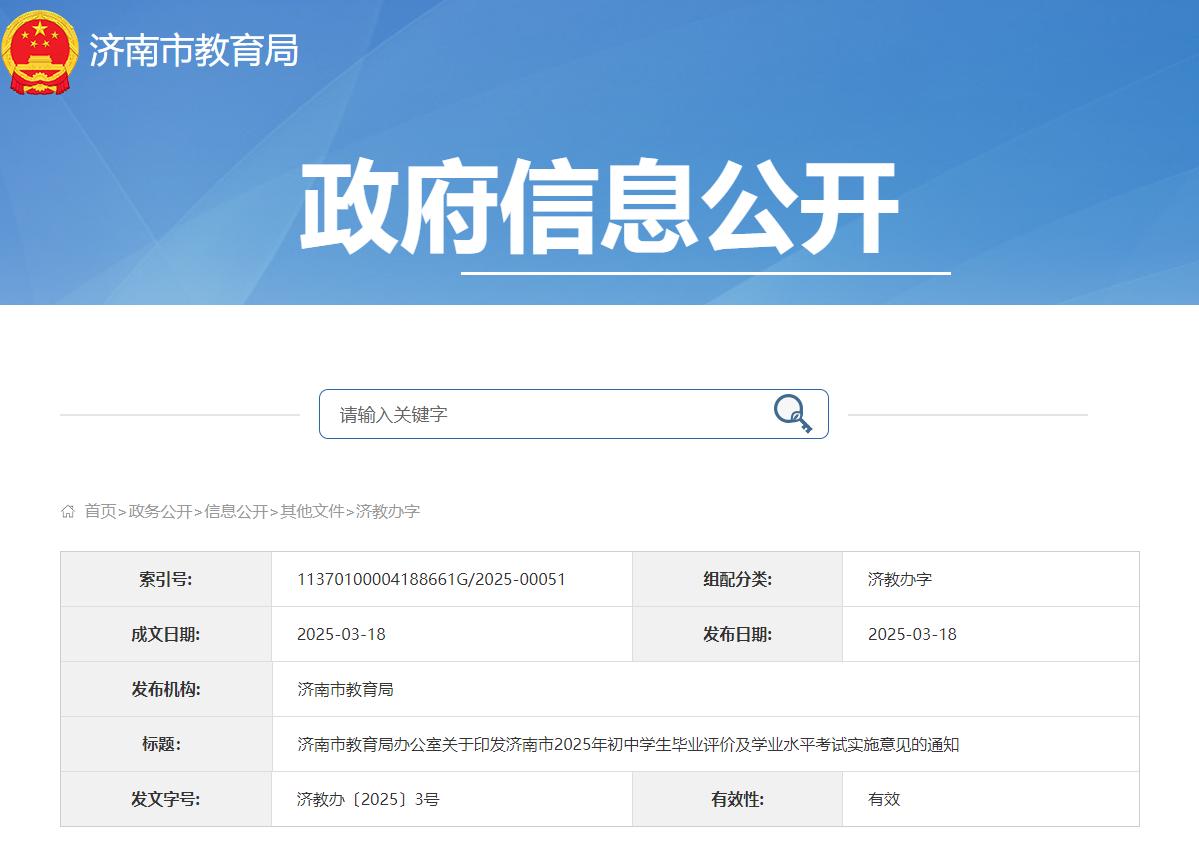Open 首页 breadcrumb link
Viewport: 1199px width, 844px height.
100,511
